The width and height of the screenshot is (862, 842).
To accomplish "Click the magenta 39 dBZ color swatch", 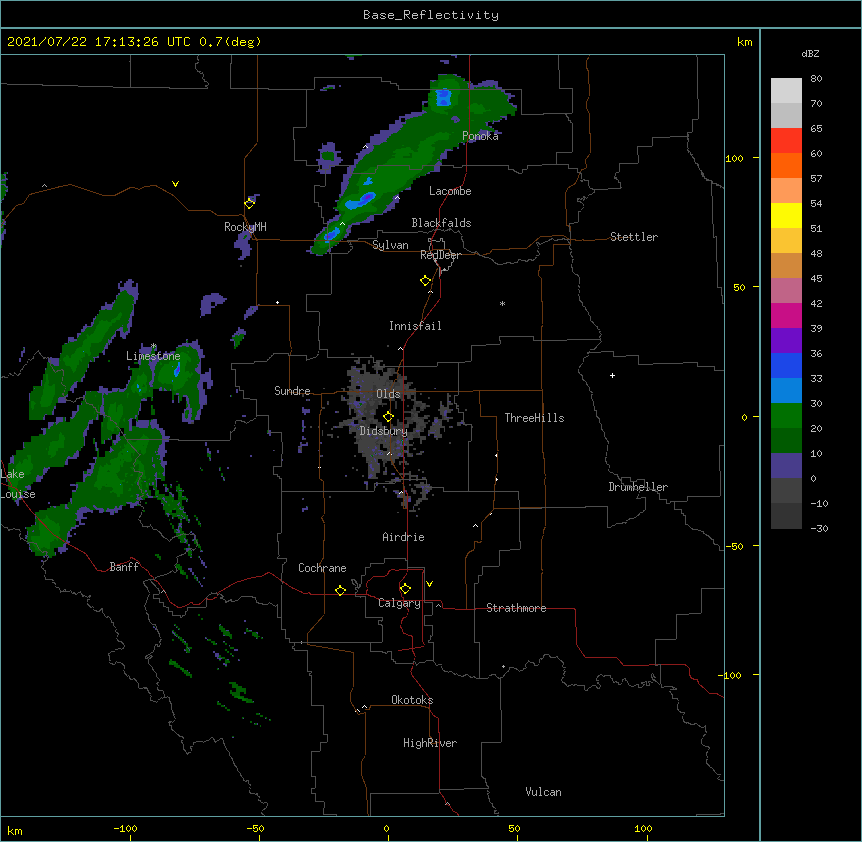I will coord(786,315).
